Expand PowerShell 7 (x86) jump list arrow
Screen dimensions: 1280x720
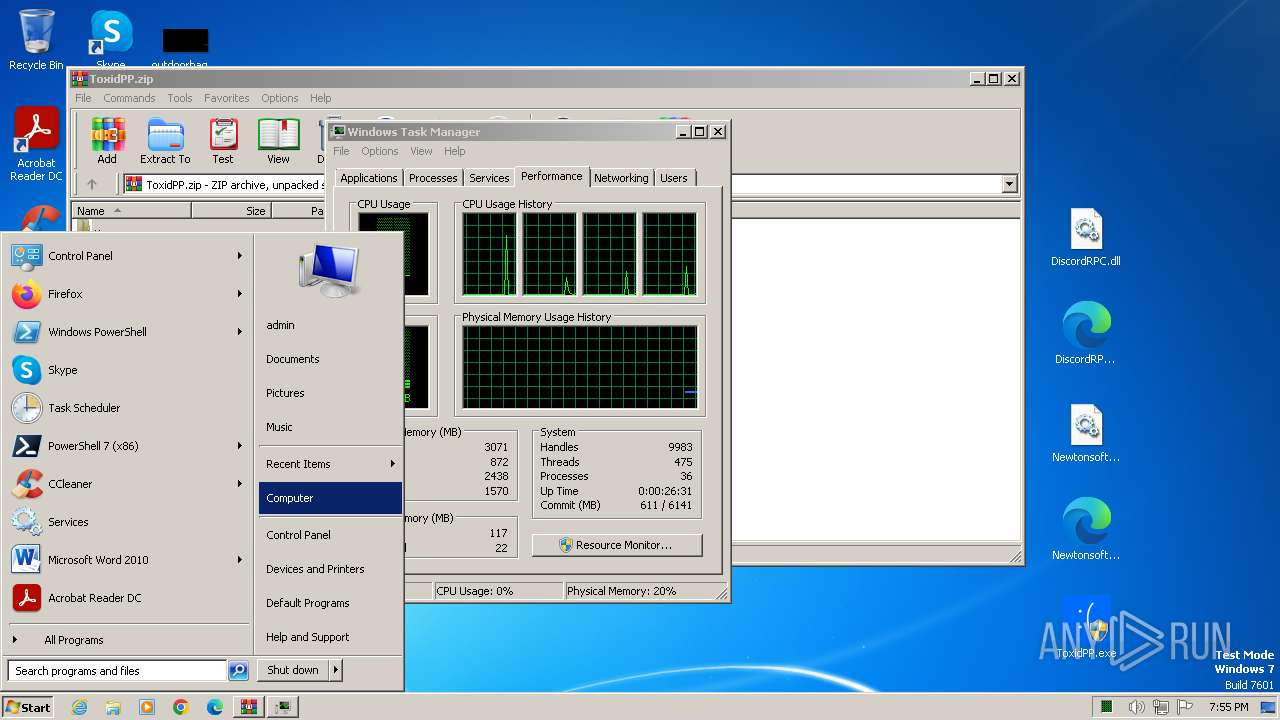point(240,446)
